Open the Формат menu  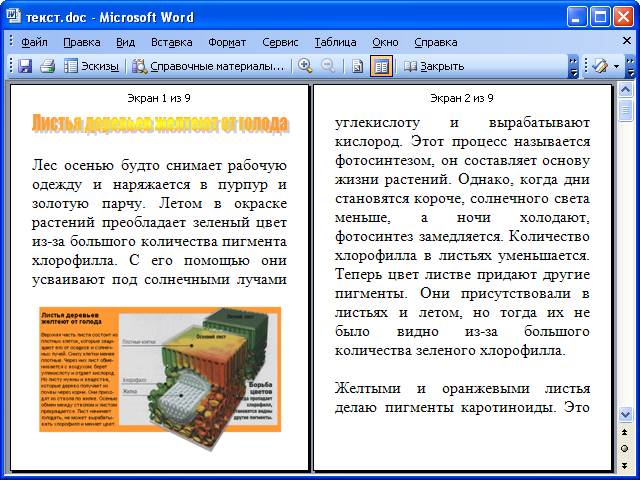pos(227,42)
